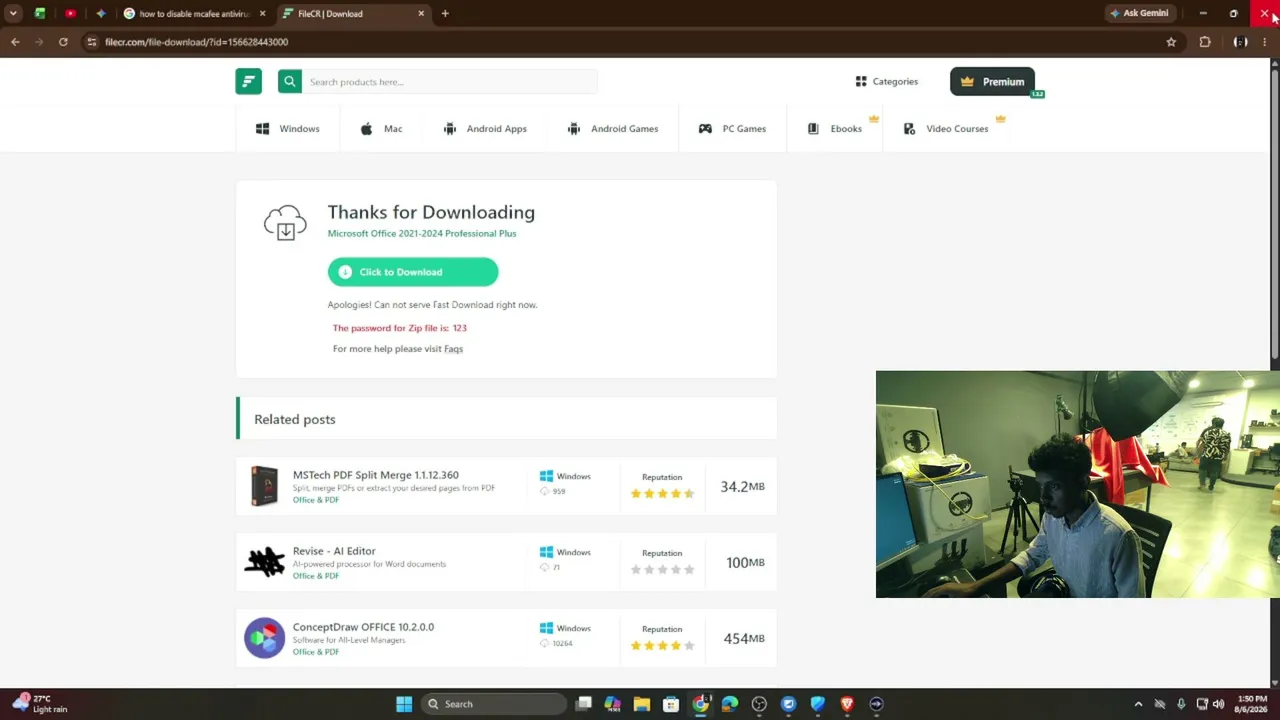Open Revise - AI Editor post
This screenshot has height=720, width=1280.
[x=334, y=551]
